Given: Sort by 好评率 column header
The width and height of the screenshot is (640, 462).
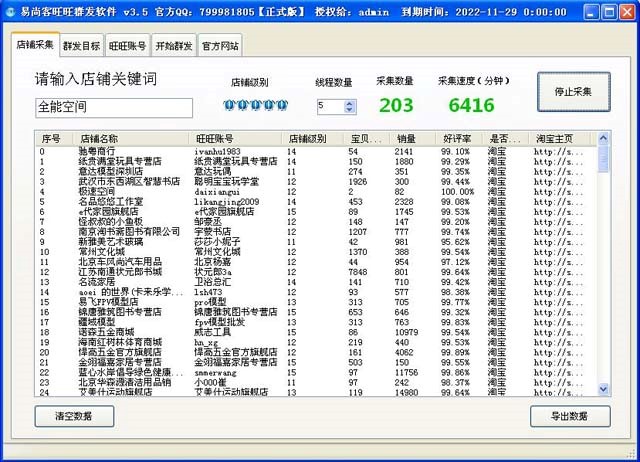Looking at the screenshot, I should point(458,139).
